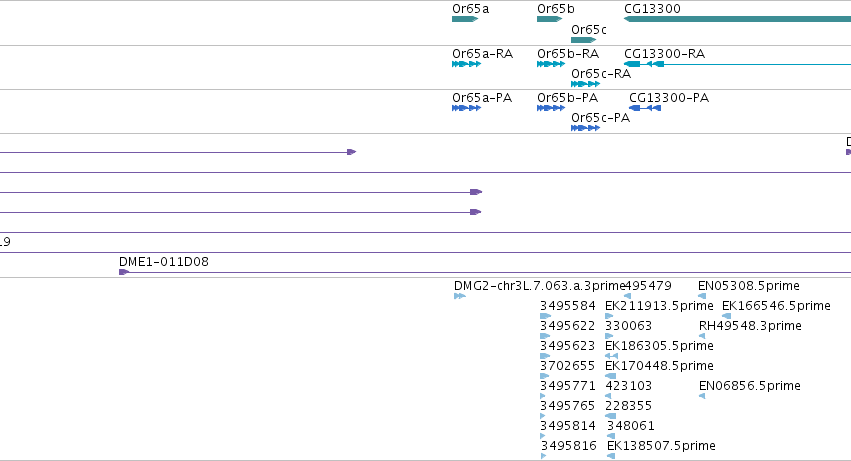Select the EN06856.5prime feature label

(x=750, y=386)
